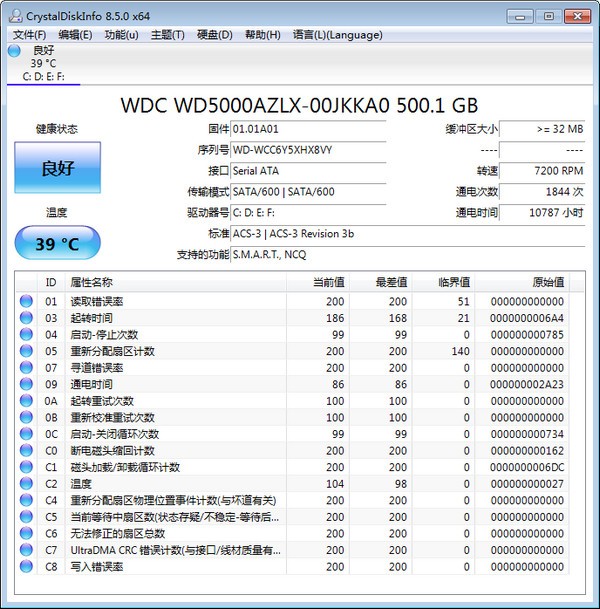
Task: Open the 文件(F) menu
Action: point(30,34)
